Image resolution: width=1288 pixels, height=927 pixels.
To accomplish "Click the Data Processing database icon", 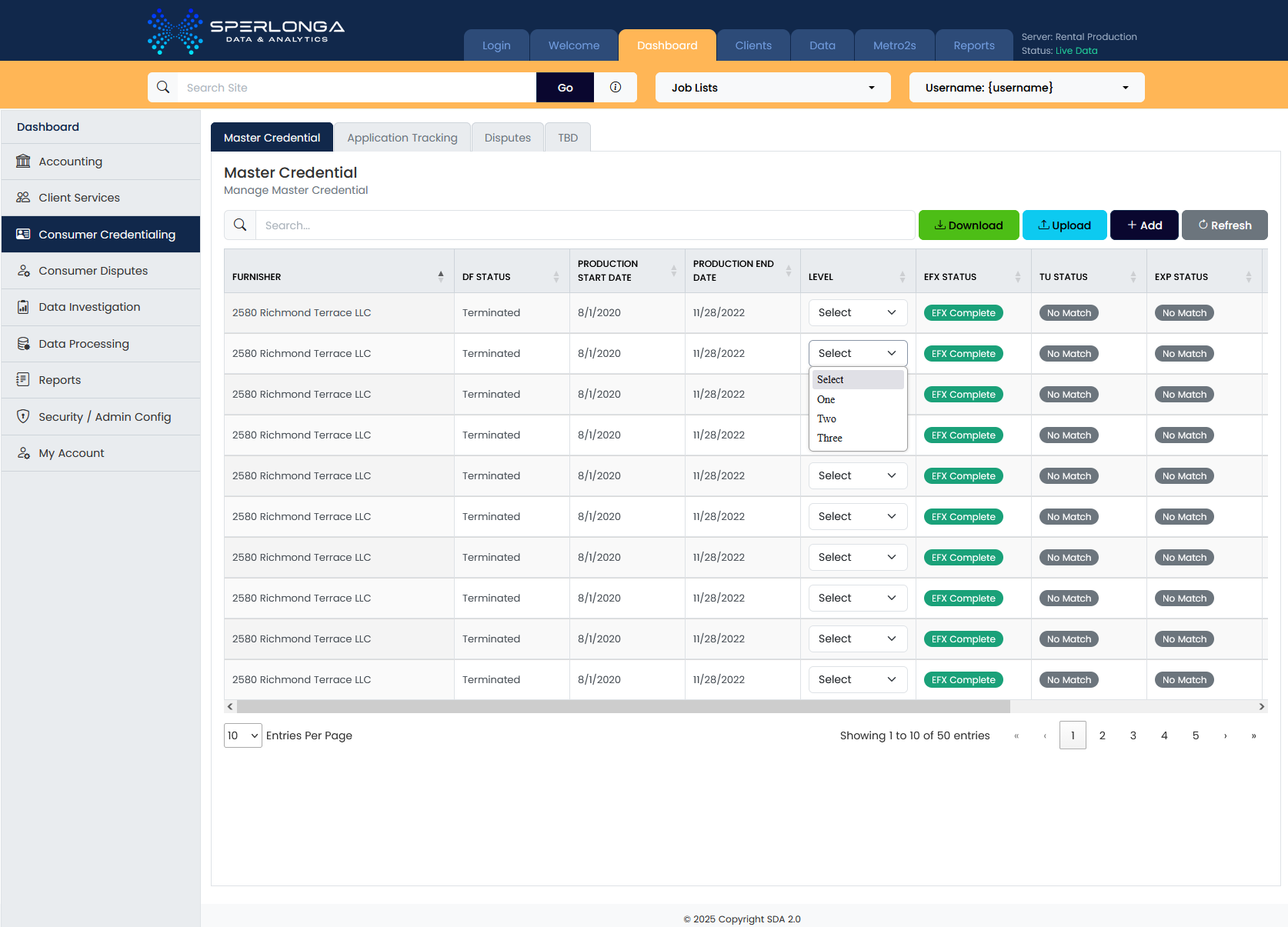I will tap(23, 344).
